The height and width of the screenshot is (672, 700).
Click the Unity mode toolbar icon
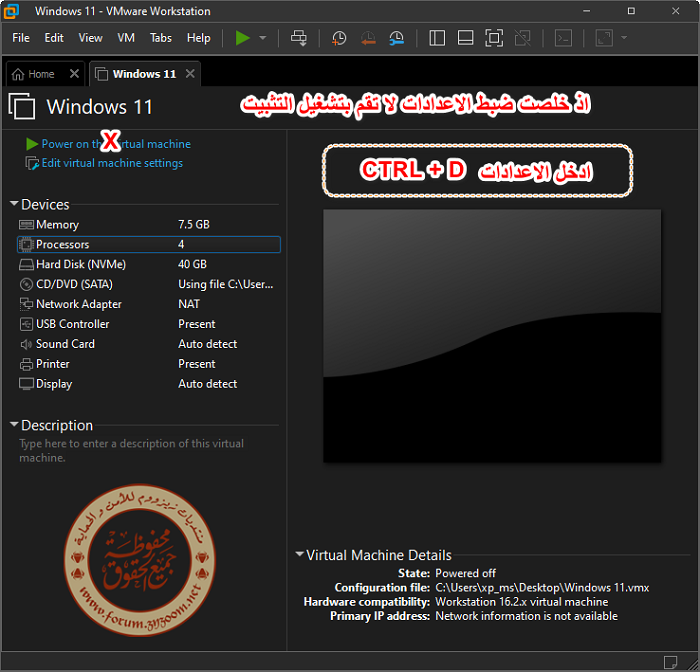click(x=523, y=38)
